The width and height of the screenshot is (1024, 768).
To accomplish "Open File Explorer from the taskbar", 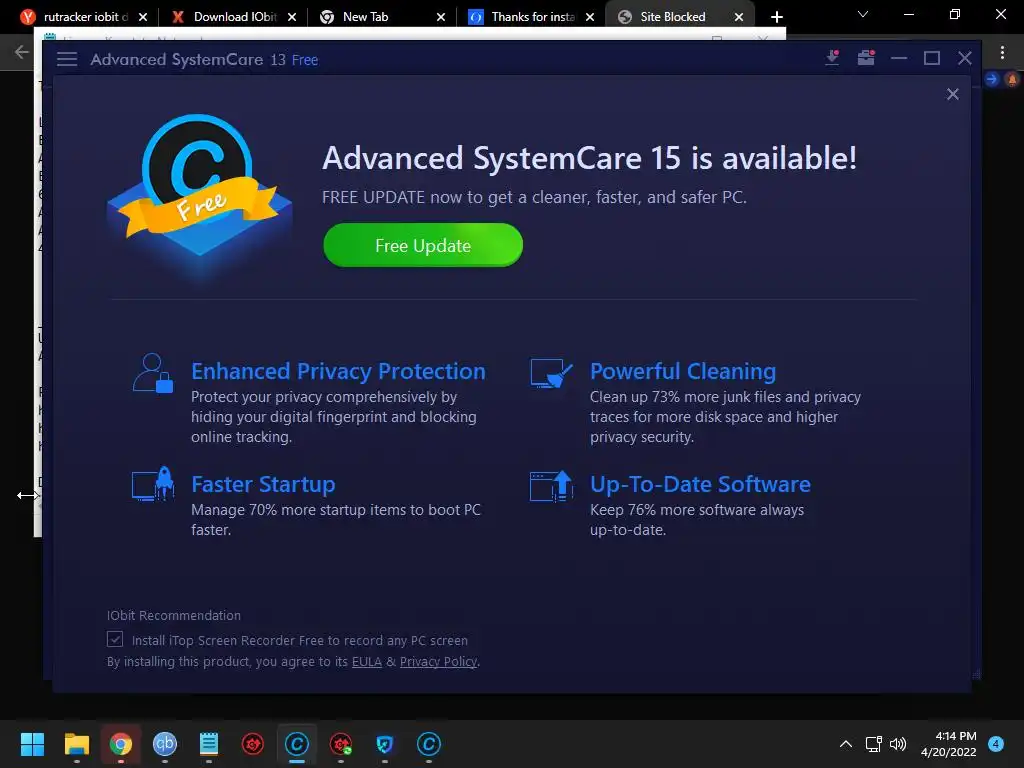I will point(76,744).
